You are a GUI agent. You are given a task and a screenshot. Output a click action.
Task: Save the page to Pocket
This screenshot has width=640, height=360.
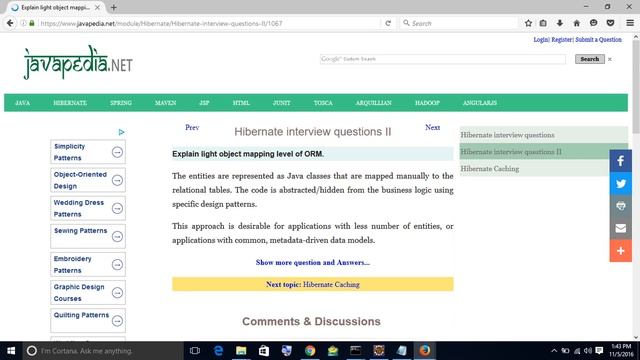coord(610,23)
